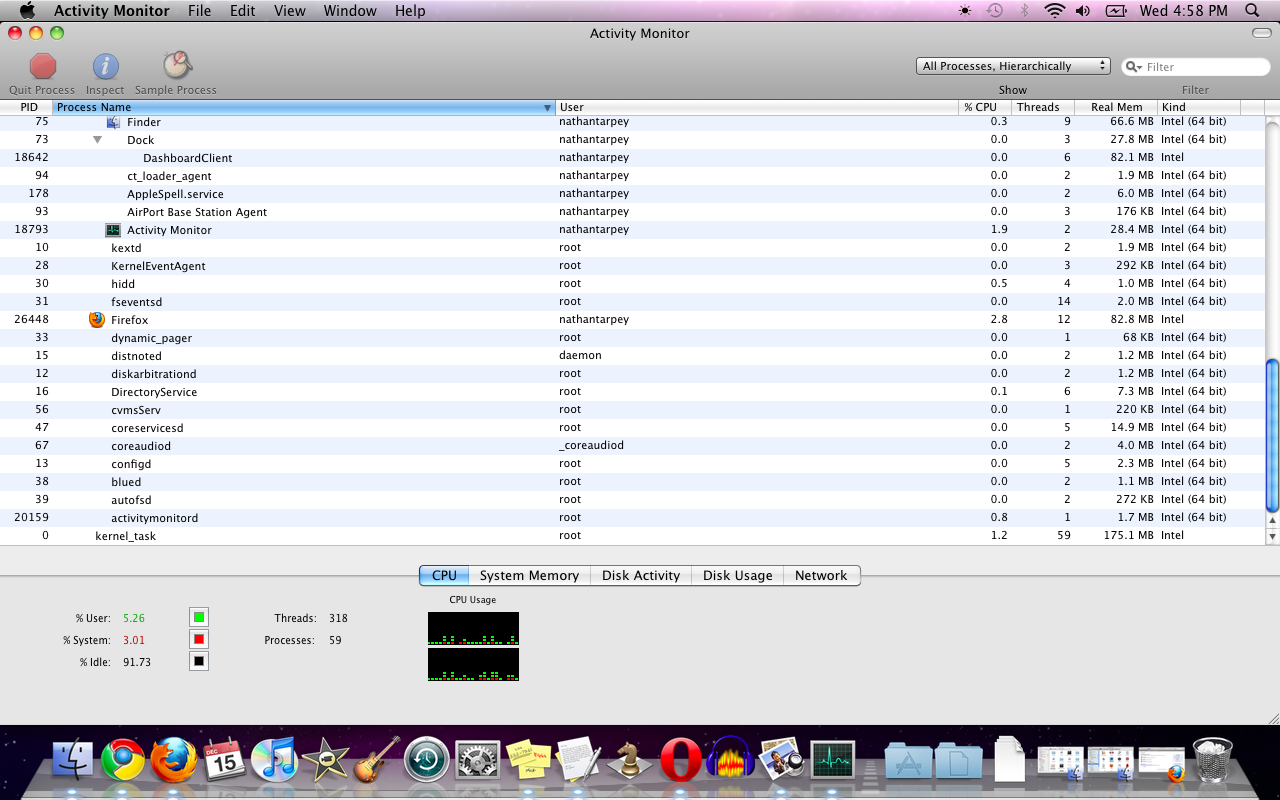This screenshot has height=800, width=1280.
Task: Launch Opera browser from the Dock
Action: pos(681,761)
